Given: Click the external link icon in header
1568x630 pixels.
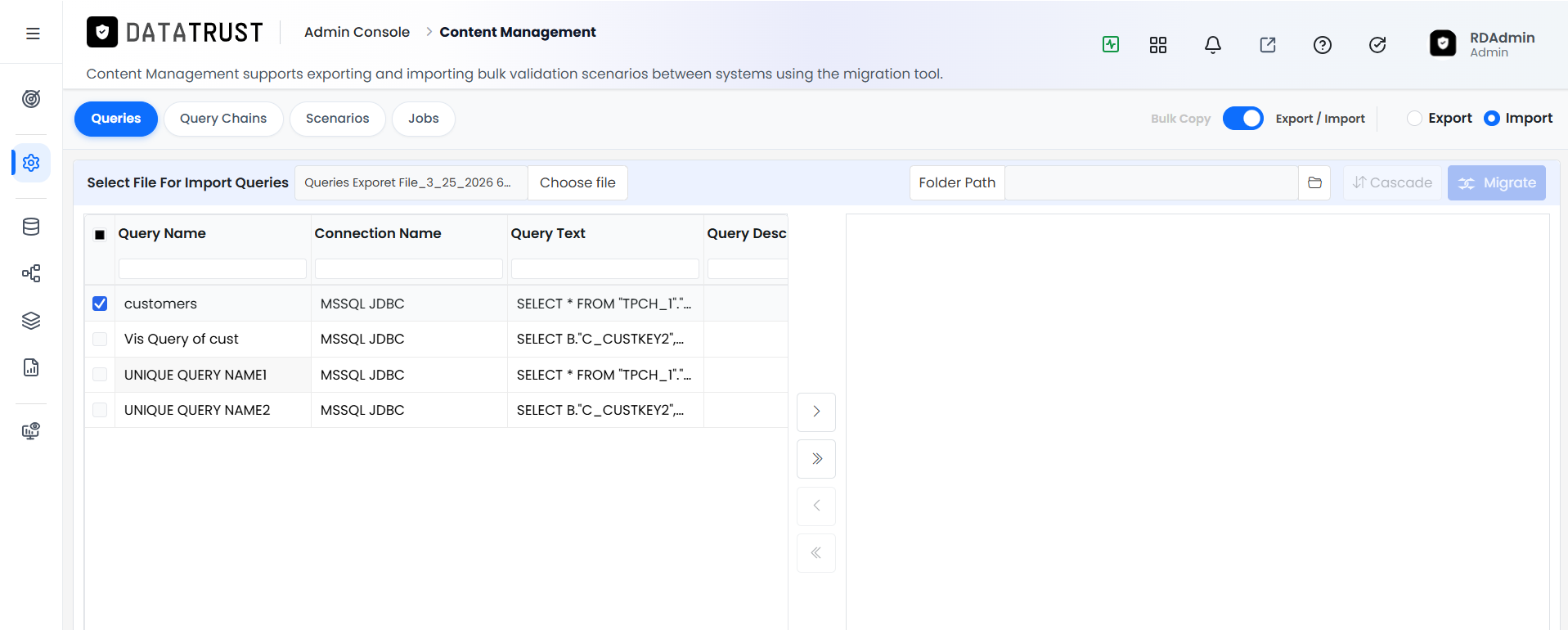Looking at the screenshot, I should pos(1268,45).
